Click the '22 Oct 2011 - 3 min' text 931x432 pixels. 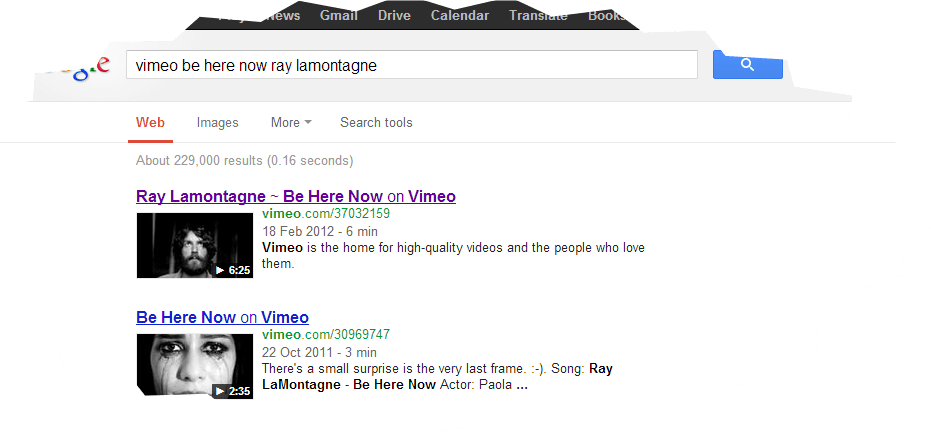pyautogui.click(x=319, y=352)
